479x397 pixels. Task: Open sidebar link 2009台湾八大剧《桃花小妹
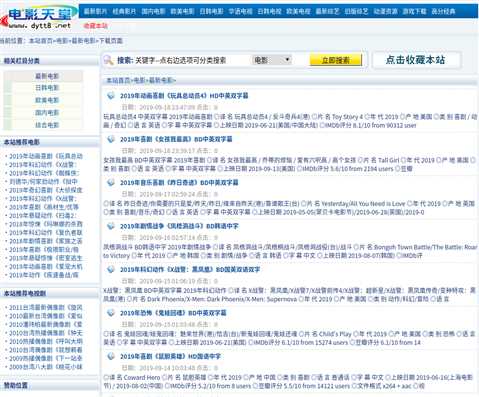tap(45, 367)
